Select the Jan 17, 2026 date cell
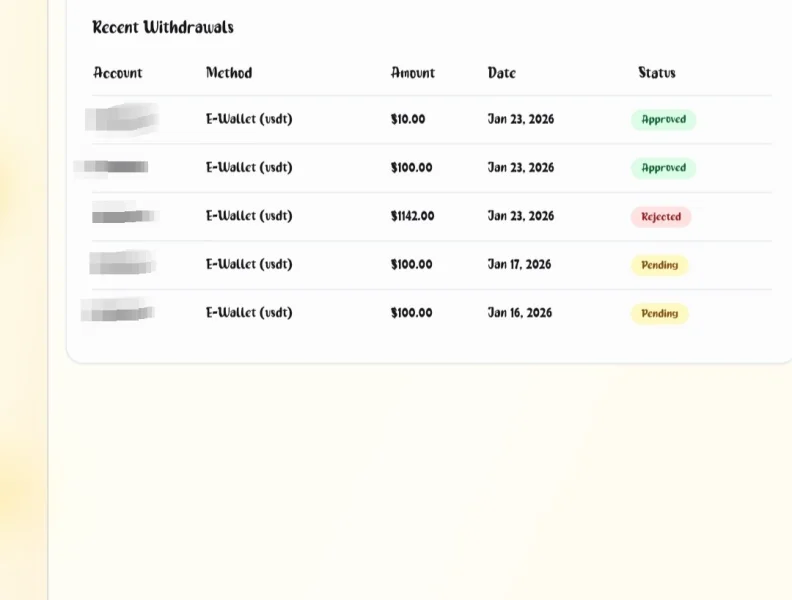Screen dimensions: 792x600 coord(520,265)
